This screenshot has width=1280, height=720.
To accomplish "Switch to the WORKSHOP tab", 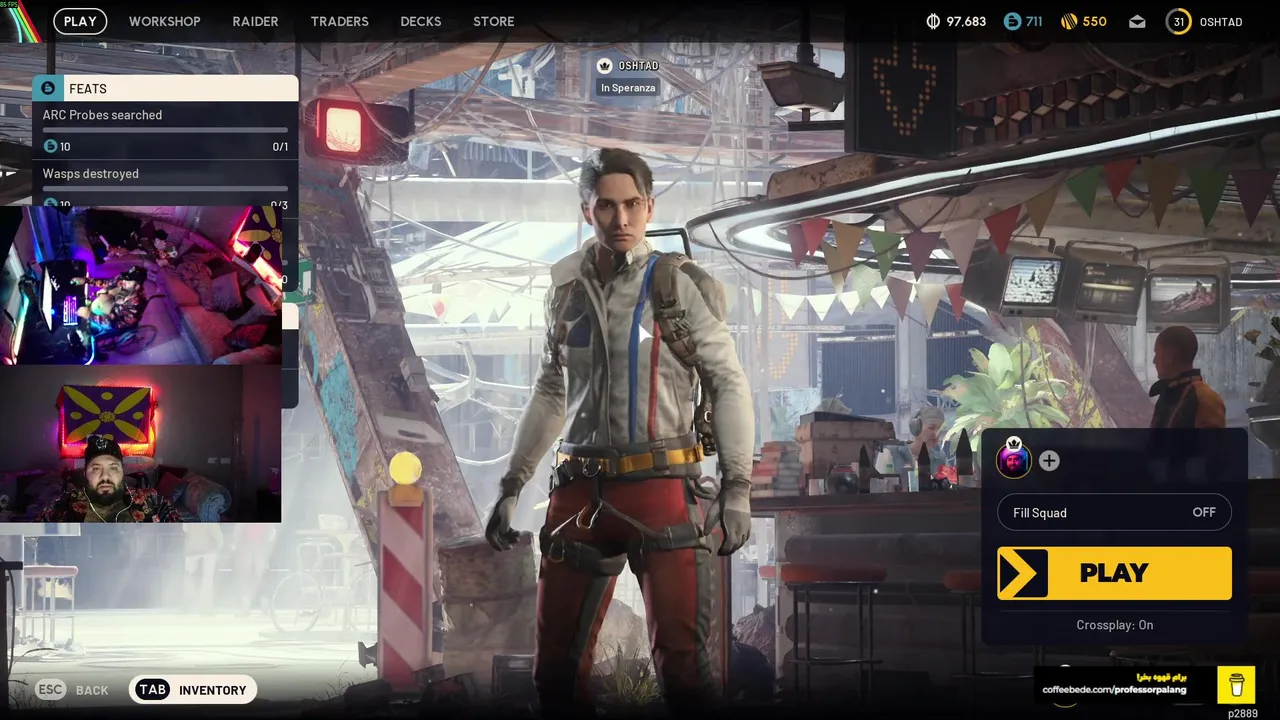I will pos(164,21).
